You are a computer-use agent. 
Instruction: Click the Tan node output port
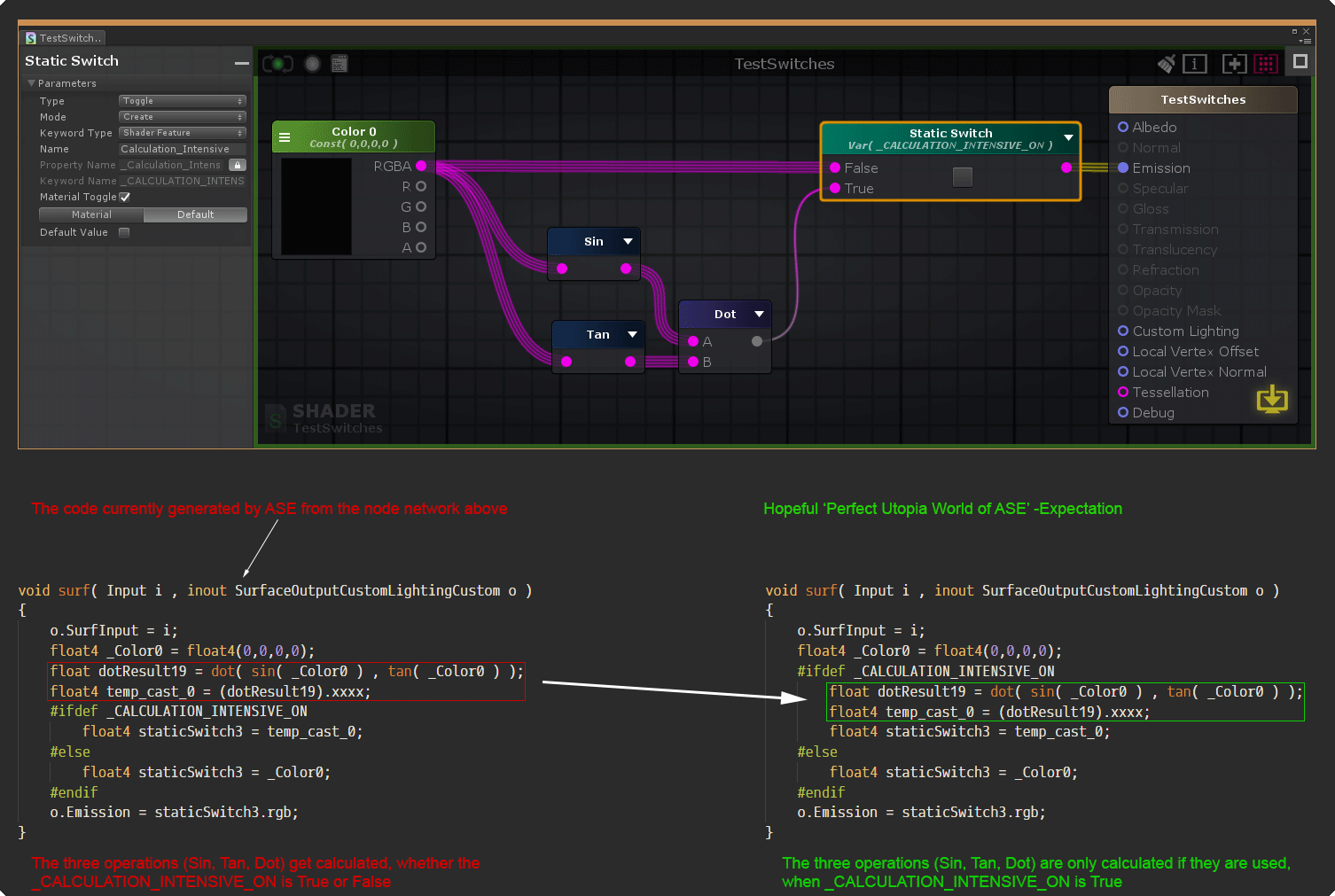pos(630,362)
